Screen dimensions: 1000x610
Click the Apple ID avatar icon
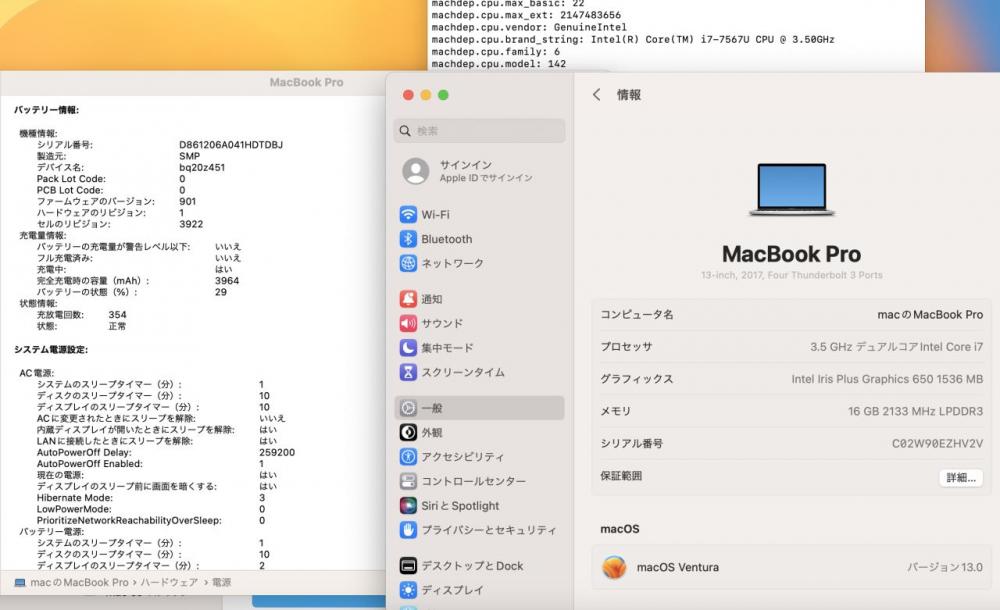pyautogui.click(x=416, y=171)
